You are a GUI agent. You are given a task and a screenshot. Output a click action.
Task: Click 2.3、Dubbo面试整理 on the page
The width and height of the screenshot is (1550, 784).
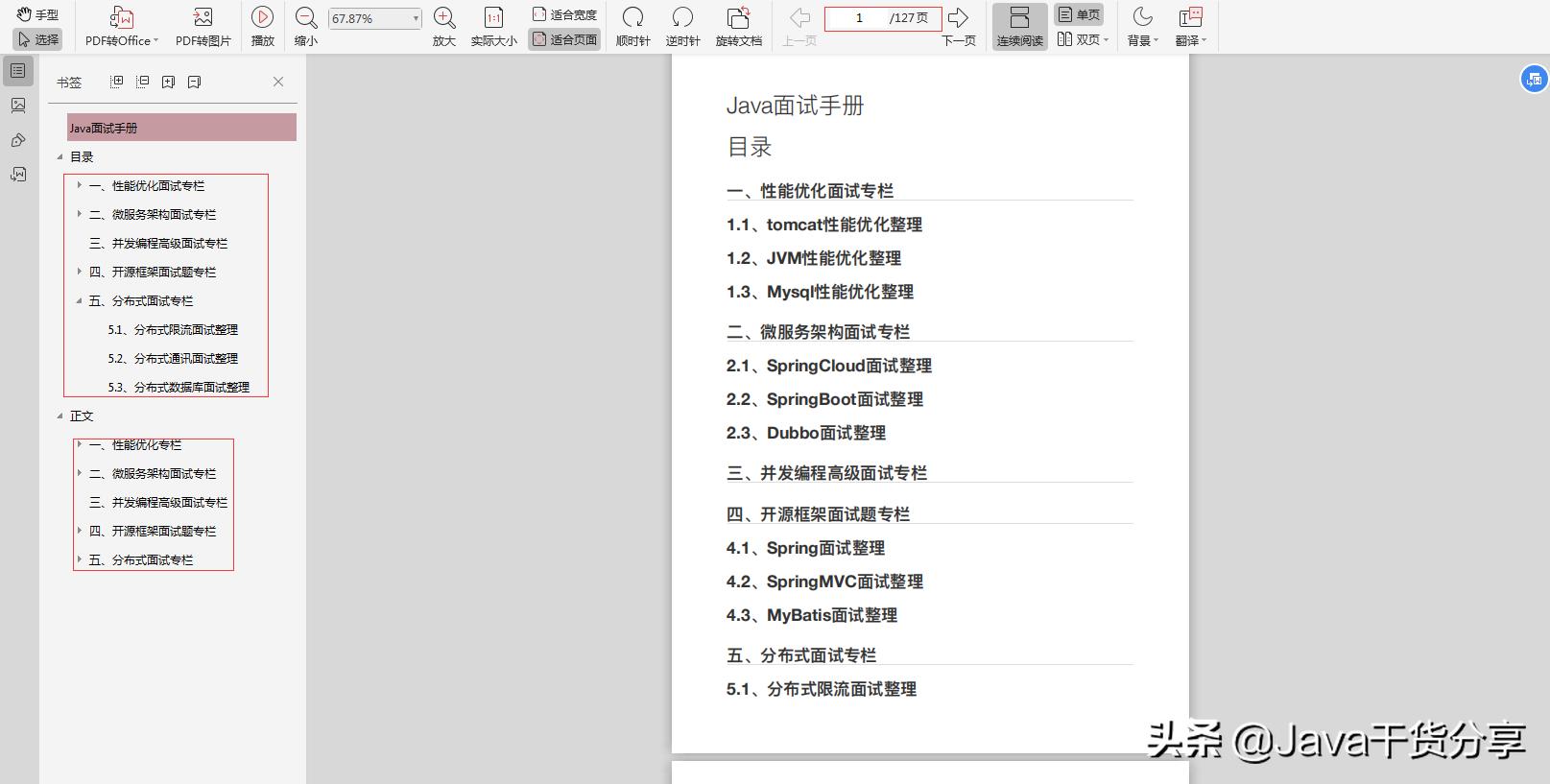[x=806, y=433]
